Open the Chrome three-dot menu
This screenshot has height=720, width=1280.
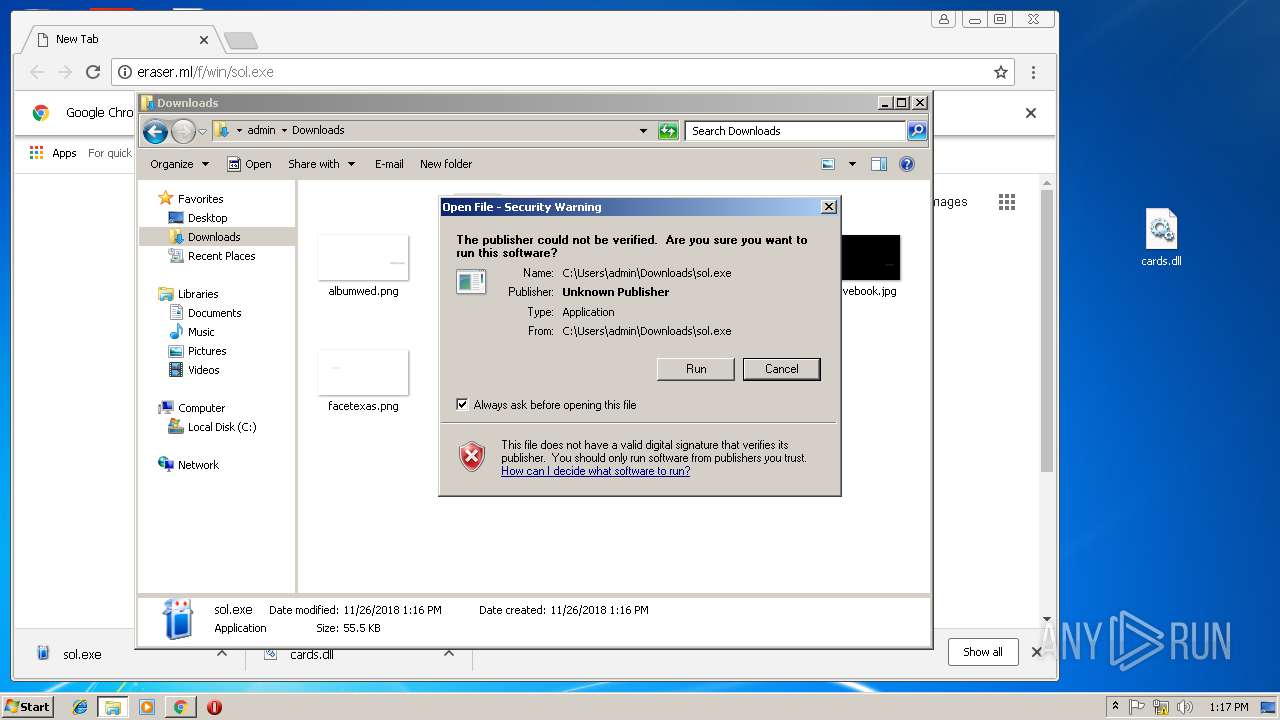tap(1033, 72)
